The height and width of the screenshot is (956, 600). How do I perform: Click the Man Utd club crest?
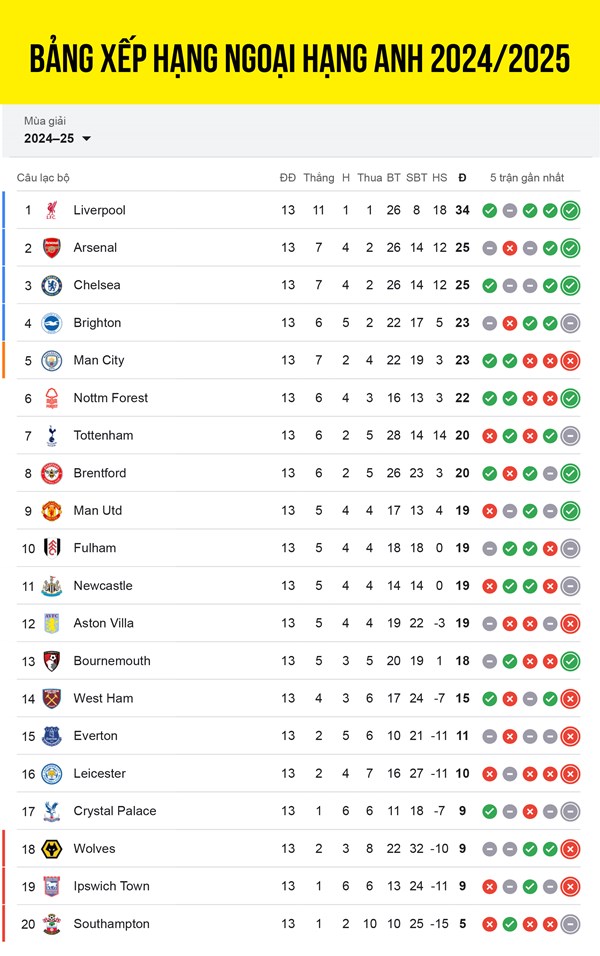click(52, 511)
